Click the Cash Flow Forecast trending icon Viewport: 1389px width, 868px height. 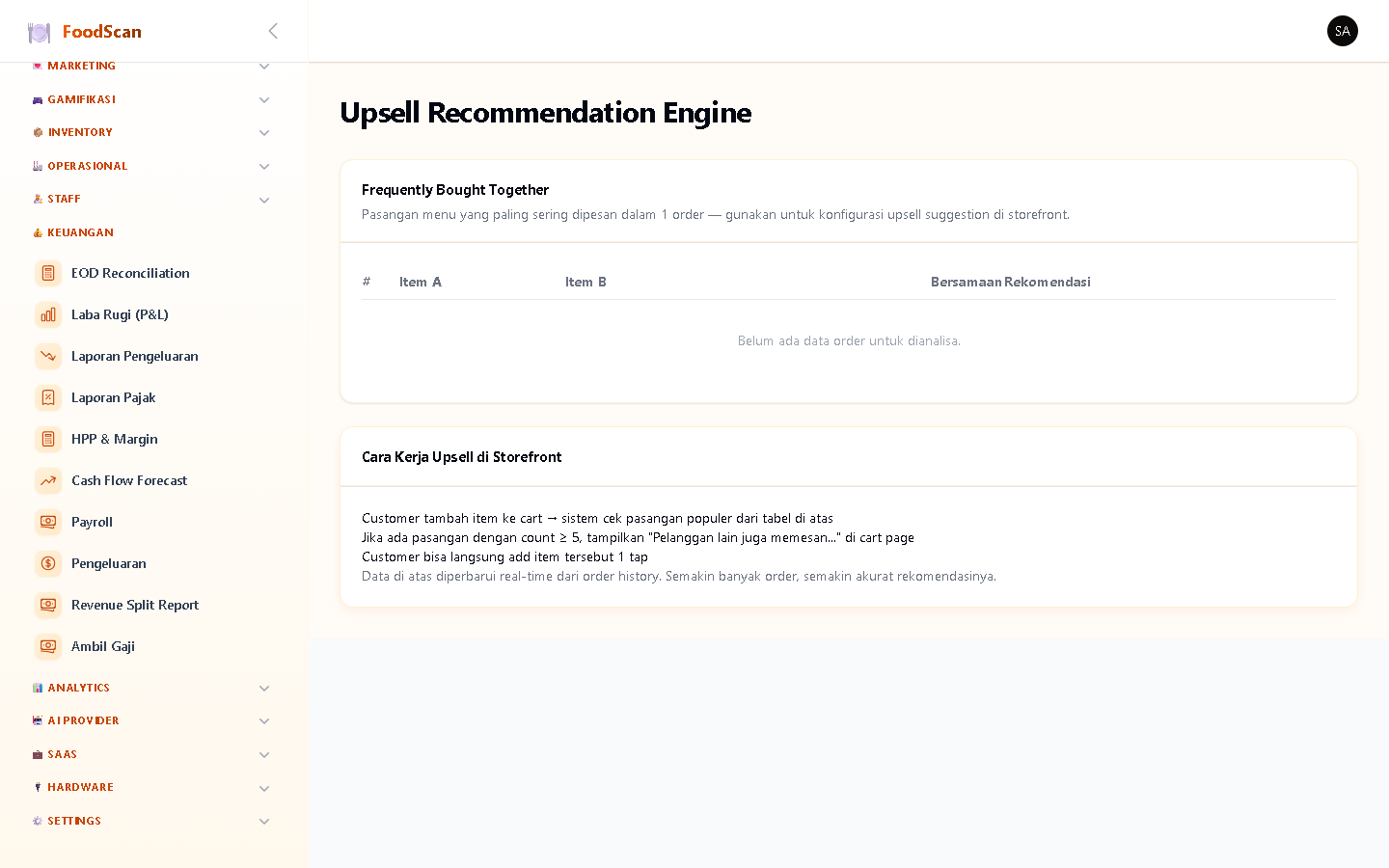(x=48, y=480)
